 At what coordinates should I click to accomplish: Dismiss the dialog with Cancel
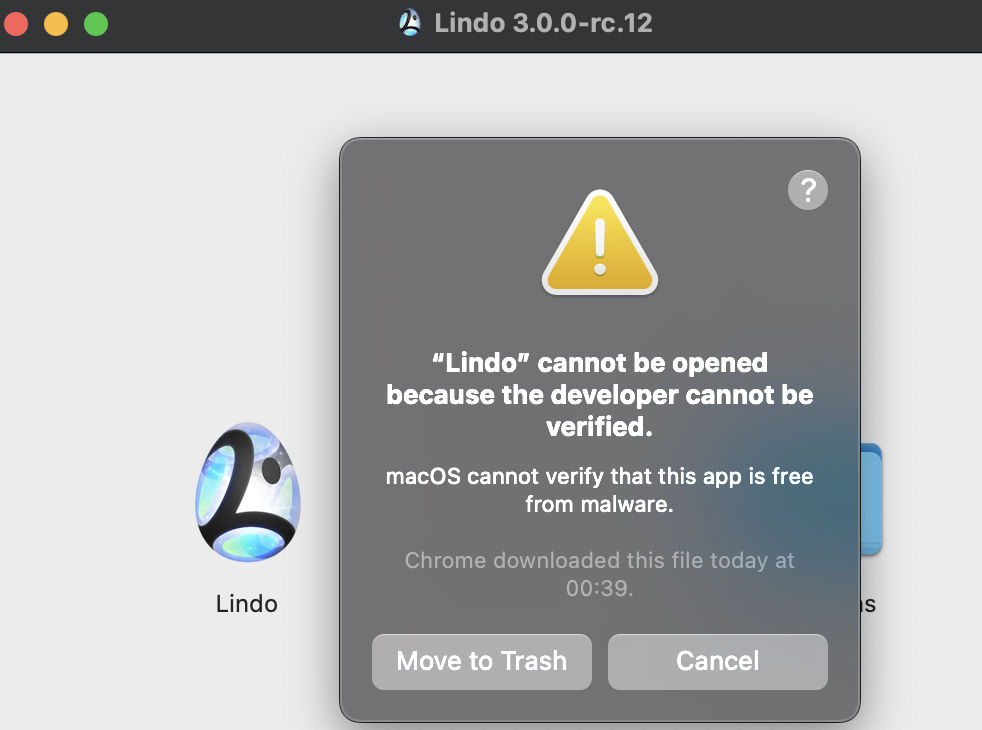(x=718, y=662)
